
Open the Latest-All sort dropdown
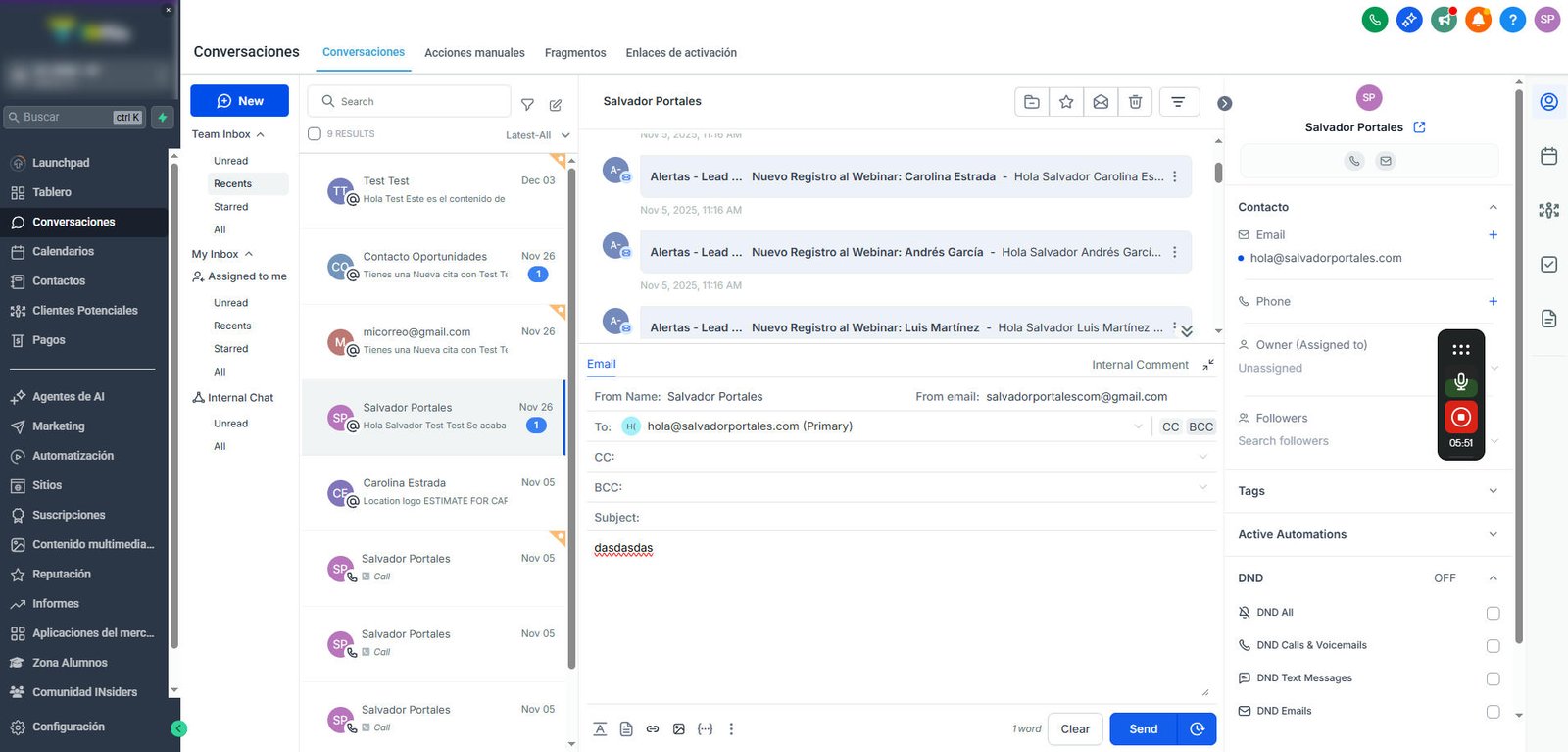pyautogui.click(x=537, y=135)
